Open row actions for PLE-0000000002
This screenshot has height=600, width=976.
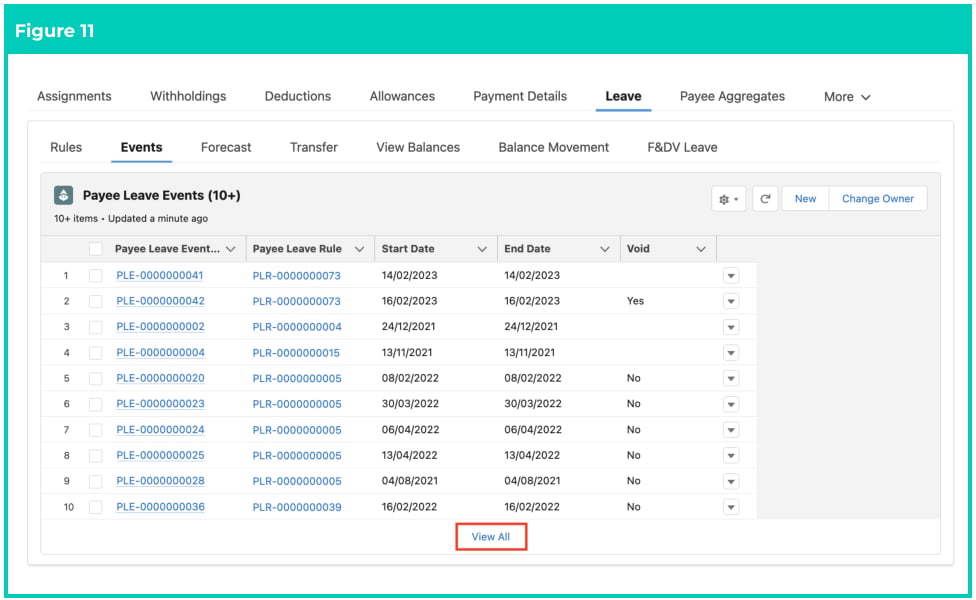tap(731, 327)
